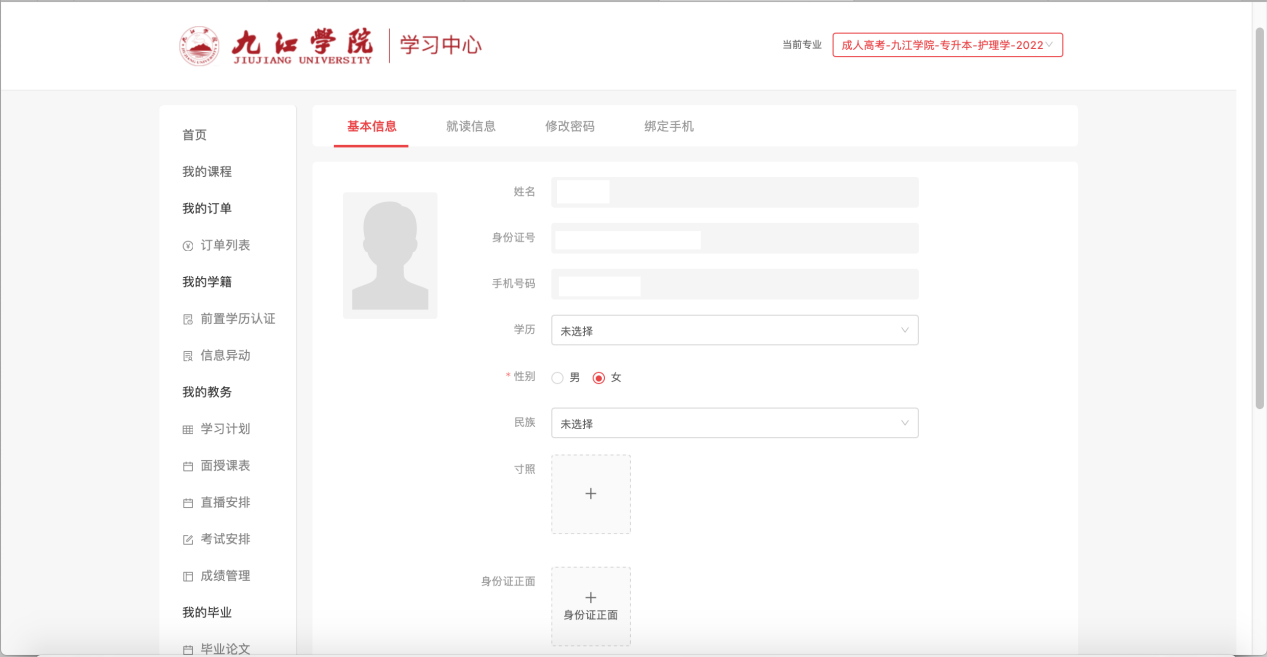Open the 民族 selection dropdown

click(734, 424)
